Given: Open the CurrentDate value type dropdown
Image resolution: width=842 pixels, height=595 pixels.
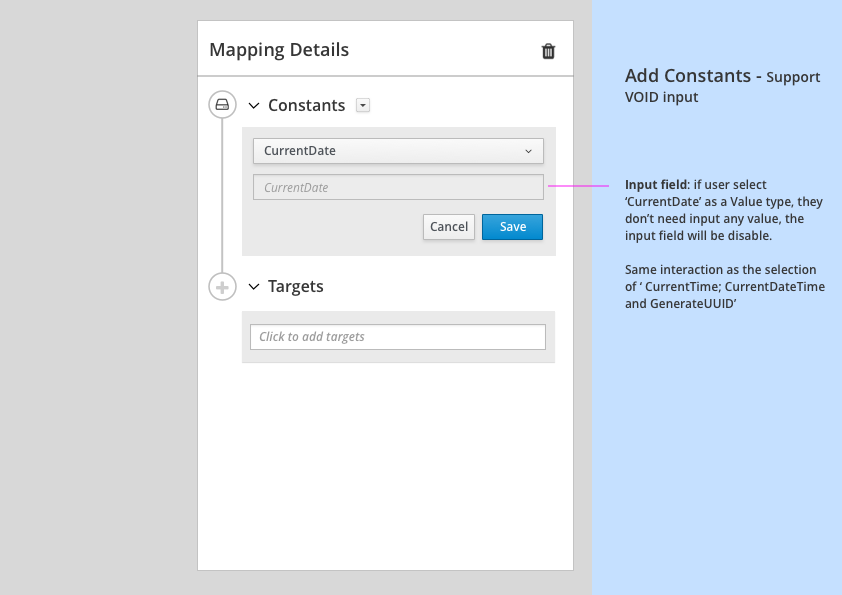Looking at the screenshot, I should click(398, 151).
